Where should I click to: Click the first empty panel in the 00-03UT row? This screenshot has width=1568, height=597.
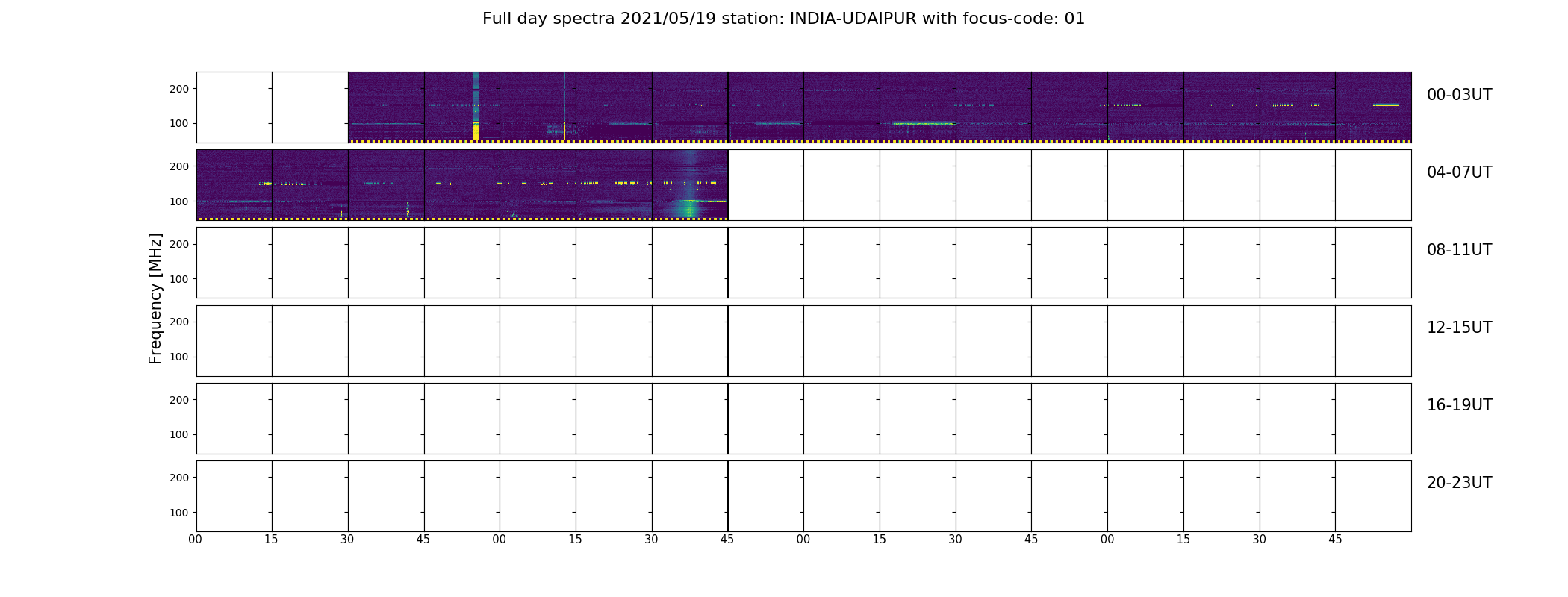click(234, 107)
